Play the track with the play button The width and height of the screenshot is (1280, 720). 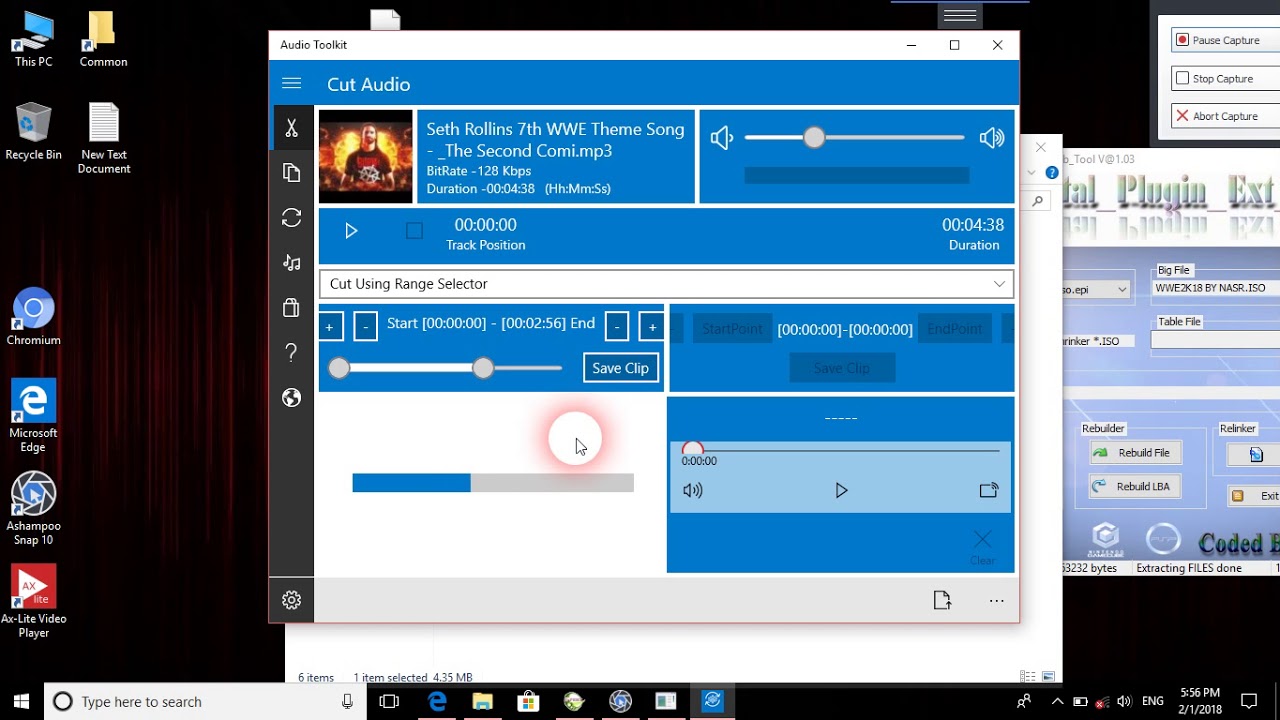pyautogui.click(x=351, y=231)
